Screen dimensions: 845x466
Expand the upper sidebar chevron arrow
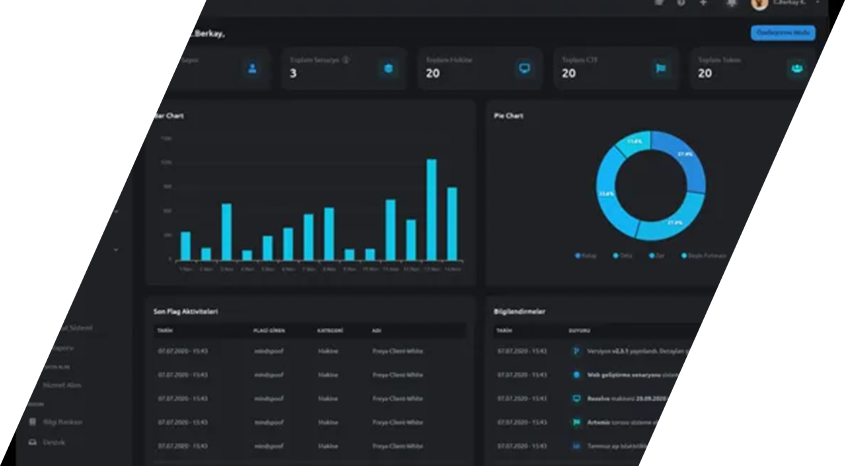(x=116, y=212)
